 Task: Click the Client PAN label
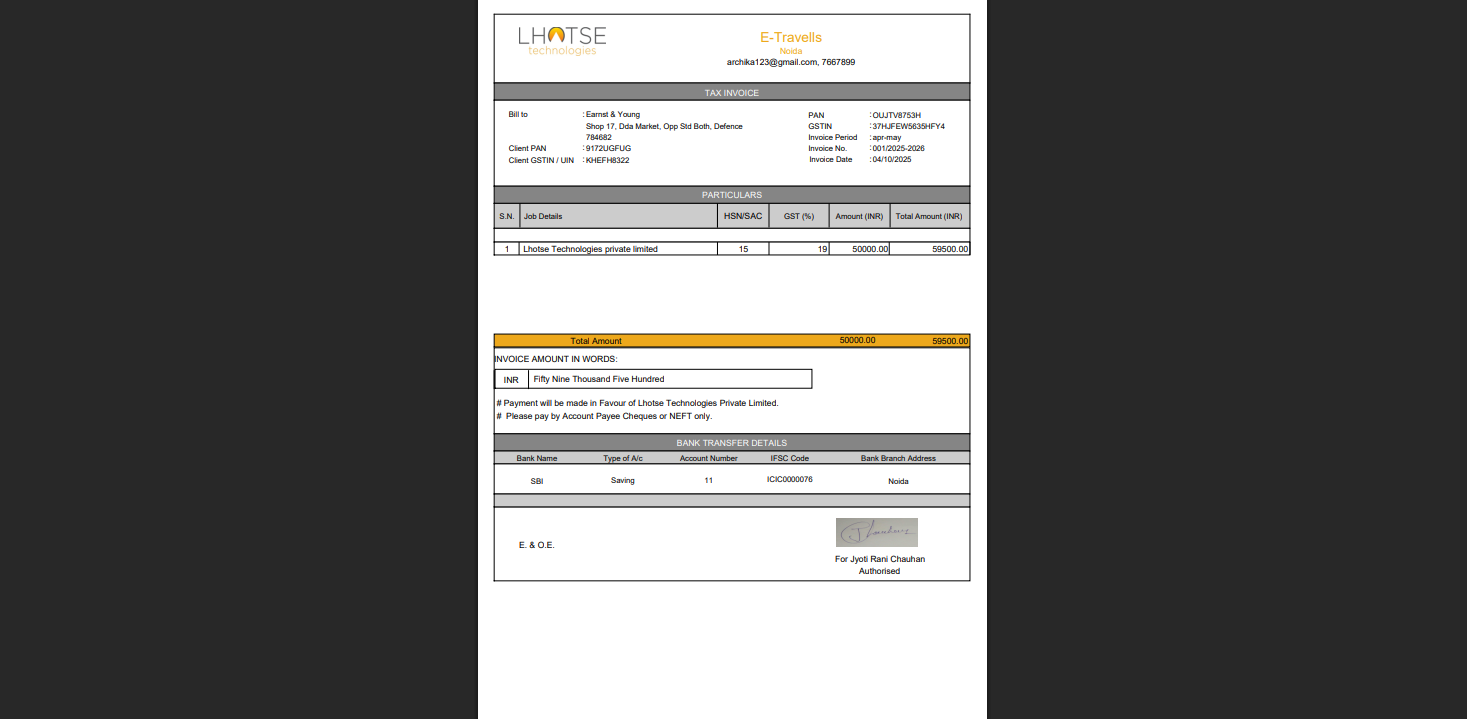[x=527, y=148]
